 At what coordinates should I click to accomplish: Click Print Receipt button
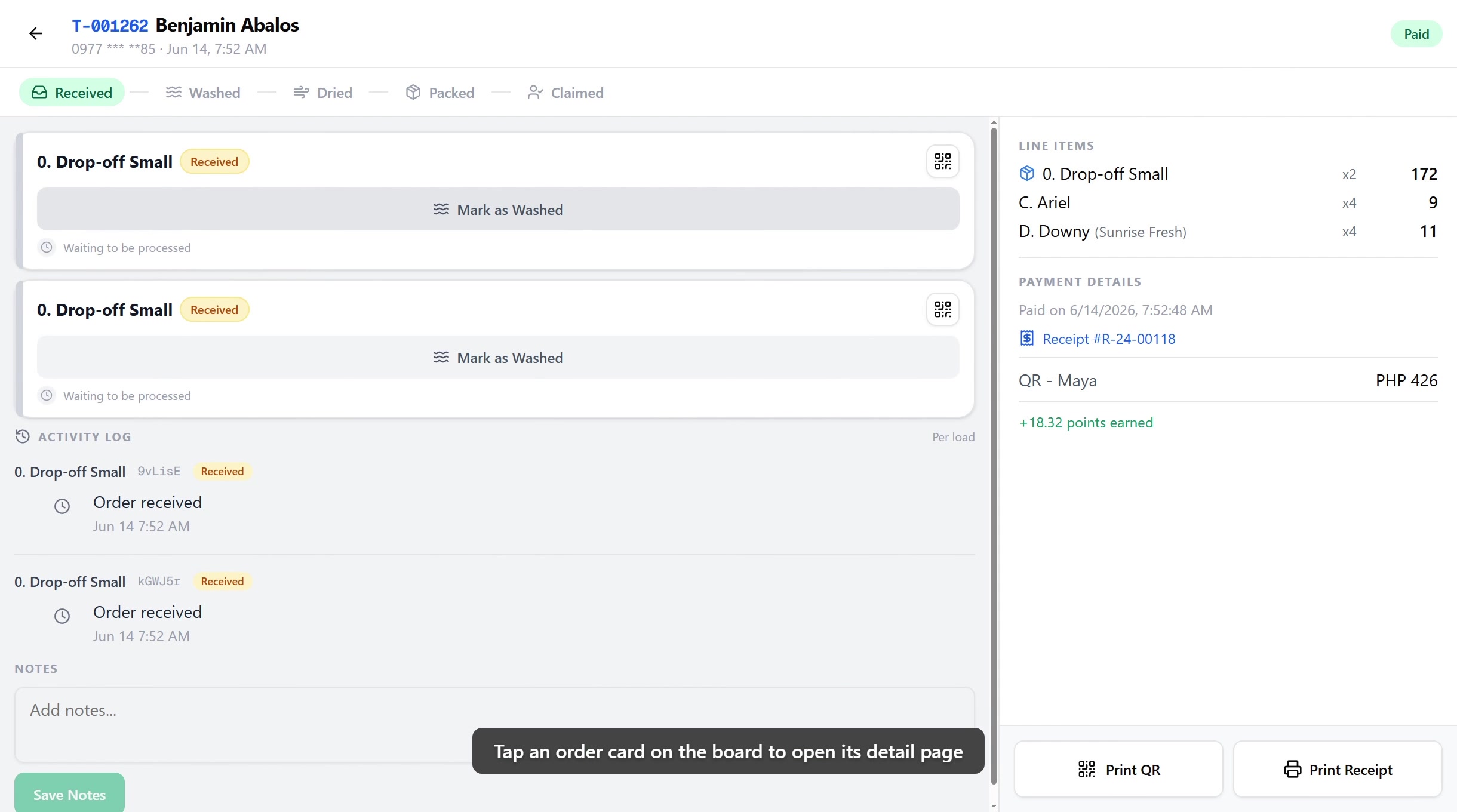pyautogui.click(x=1338, y=770)
